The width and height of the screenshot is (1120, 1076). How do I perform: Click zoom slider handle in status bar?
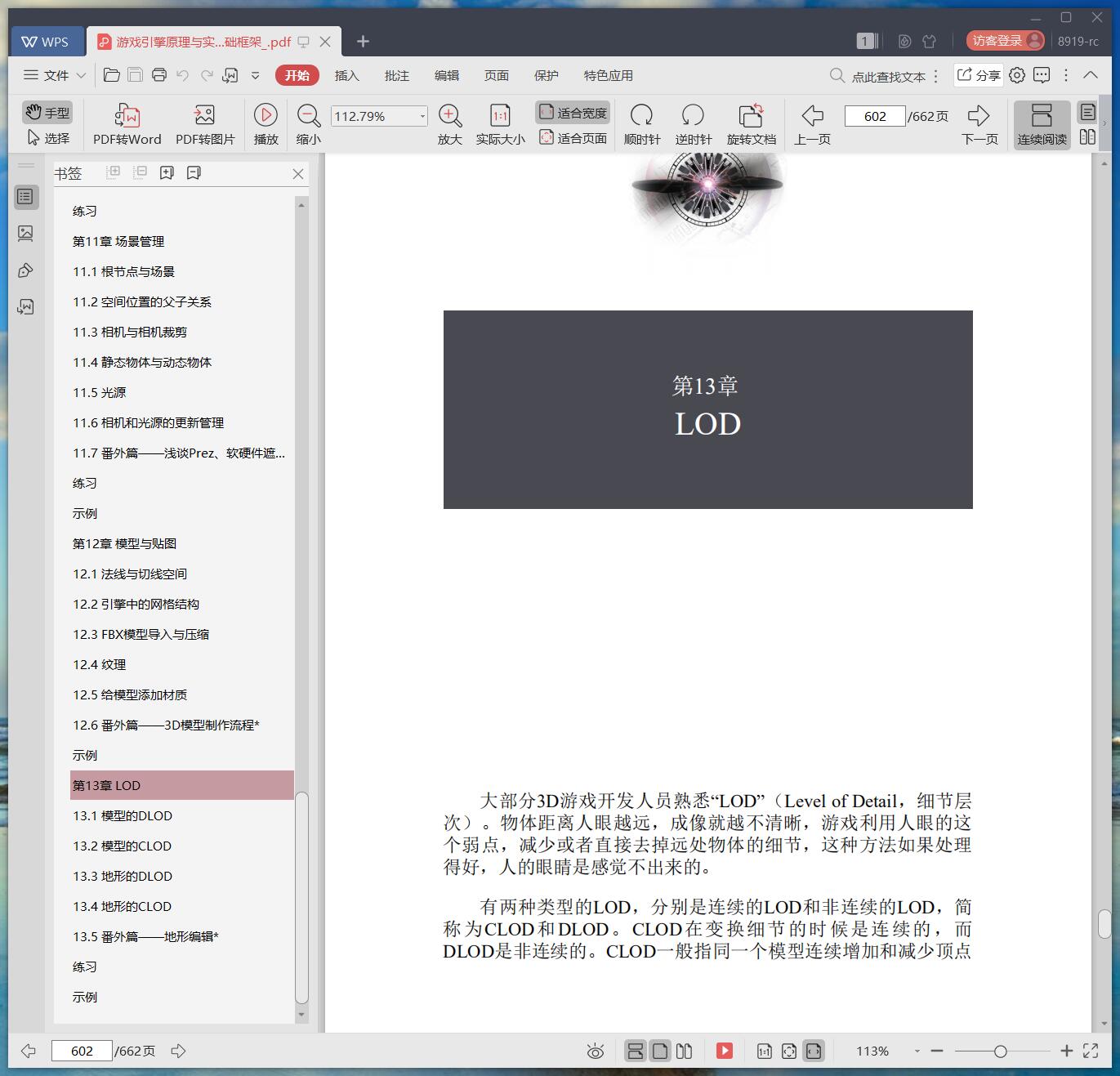1000,1051
